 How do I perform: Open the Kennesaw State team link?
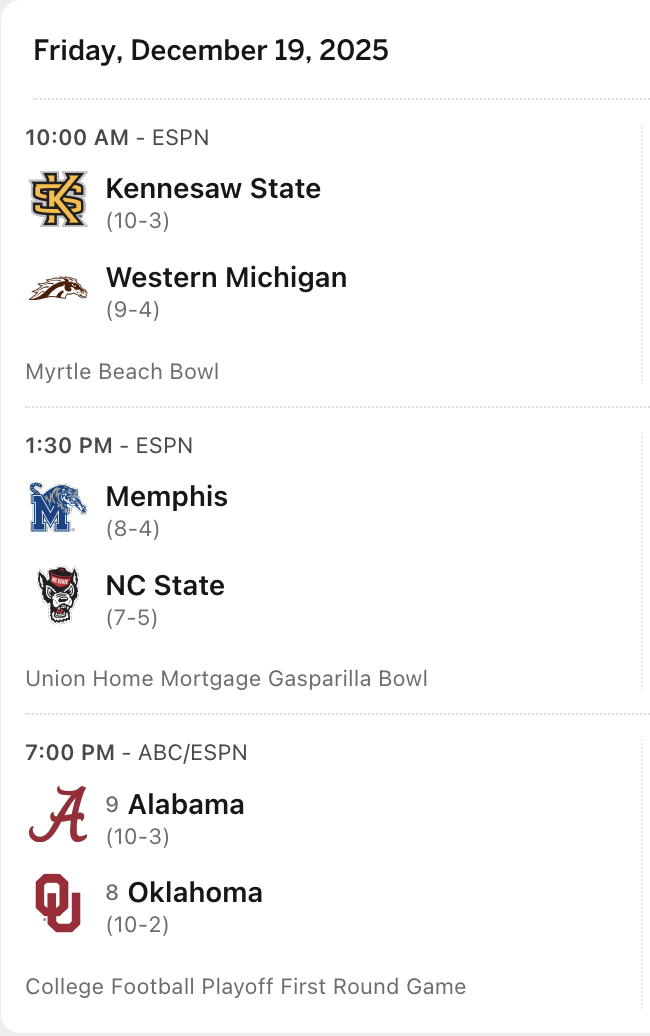213,188
